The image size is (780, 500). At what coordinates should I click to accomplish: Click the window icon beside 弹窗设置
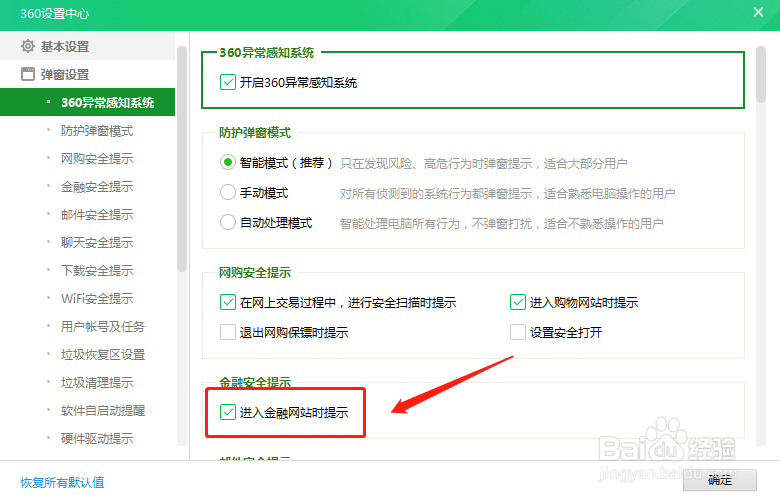pos(28,74)
